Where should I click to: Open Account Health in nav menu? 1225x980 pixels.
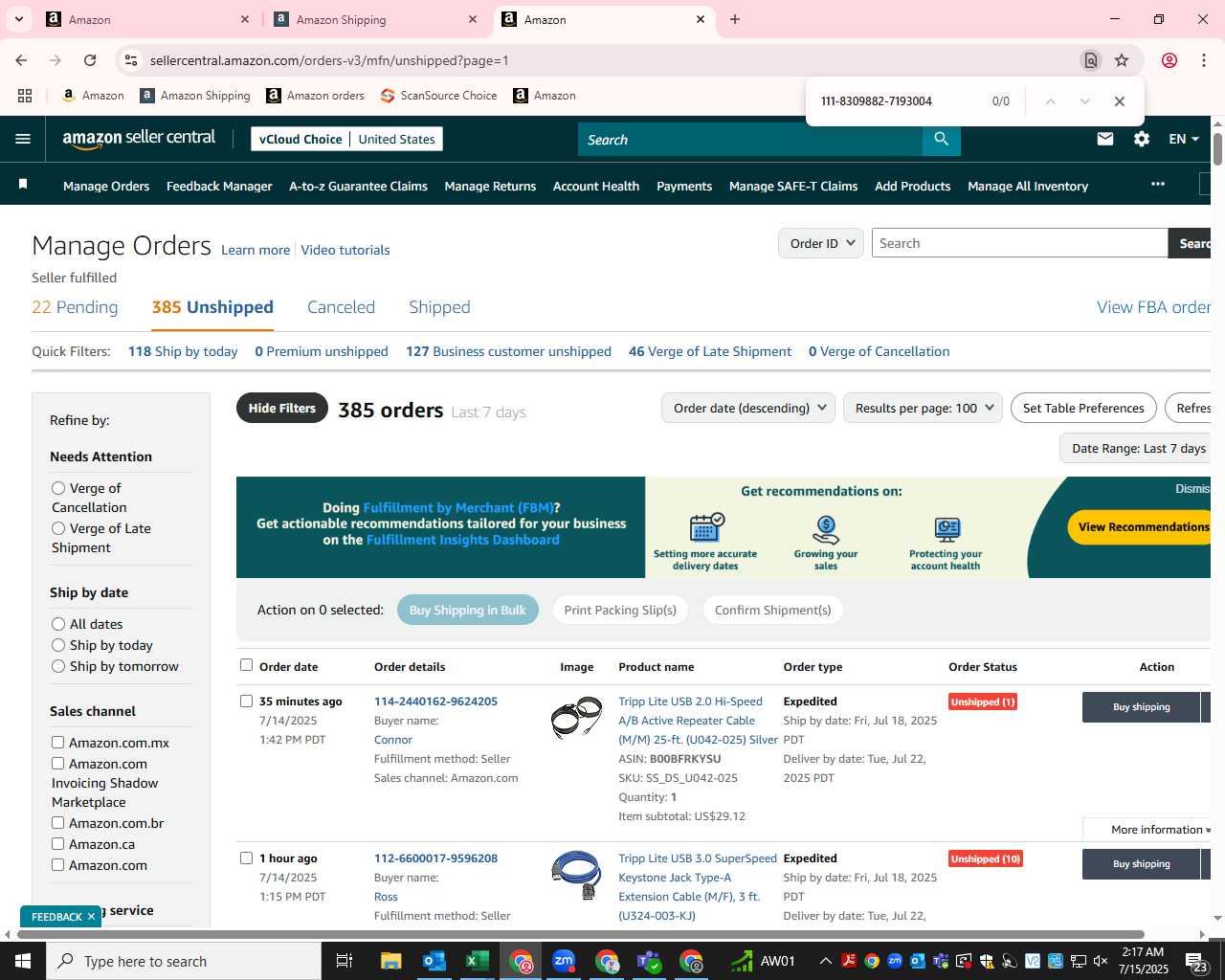[596, 186]
